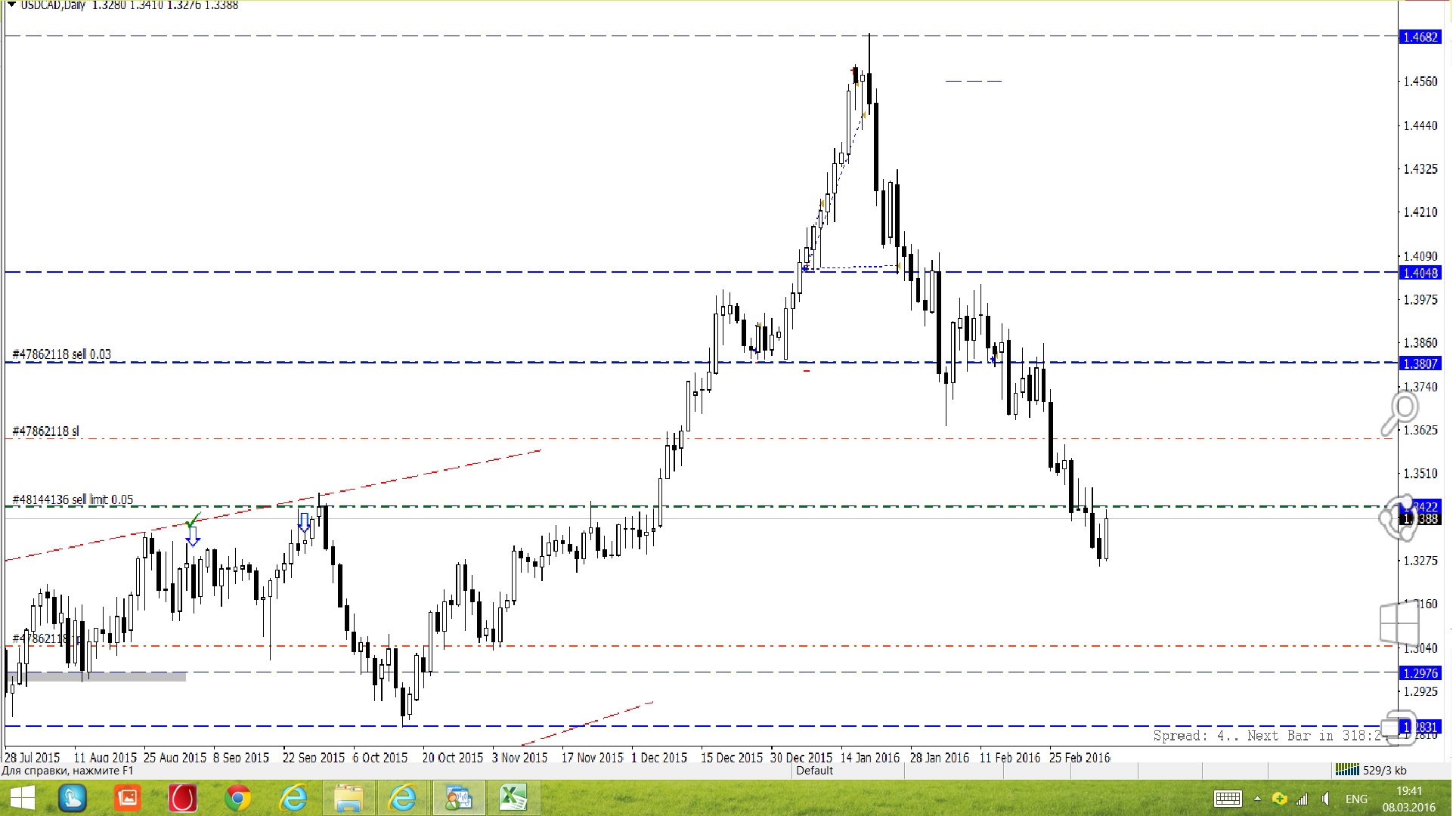The width and height of the screenshot is (1456, 816).
Task: Switch to the second Internet Explorer window
Action: [403, 798]
